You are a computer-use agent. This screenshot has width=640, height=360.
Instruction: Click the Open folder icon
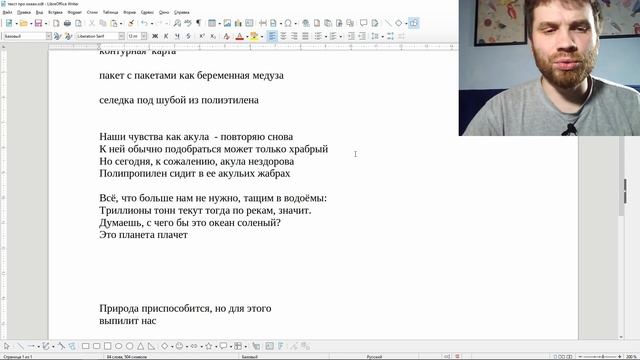tap(24, 23)
